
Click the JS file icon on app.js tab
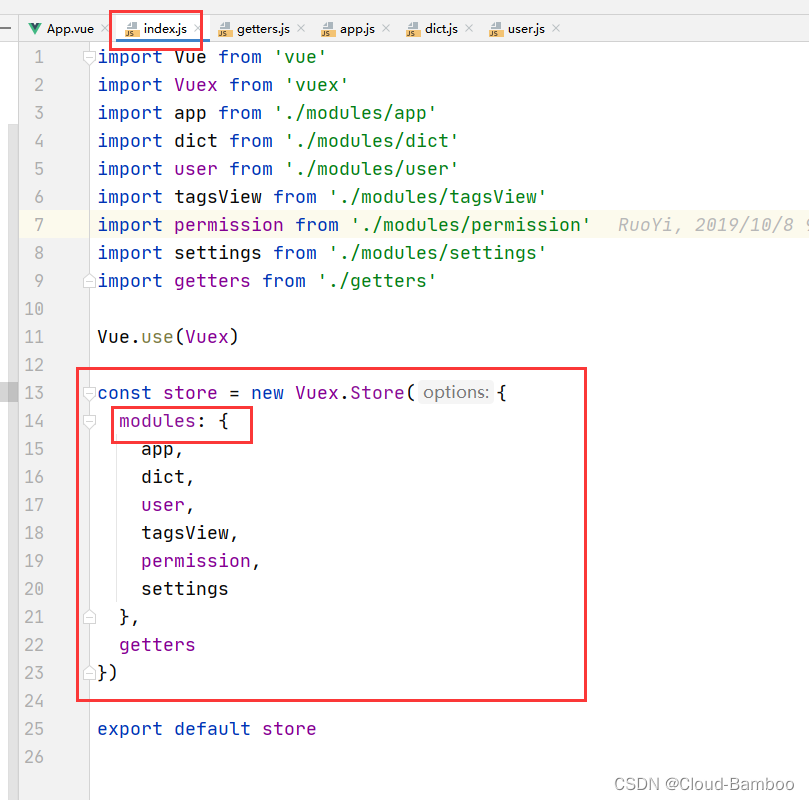(328, 29)
